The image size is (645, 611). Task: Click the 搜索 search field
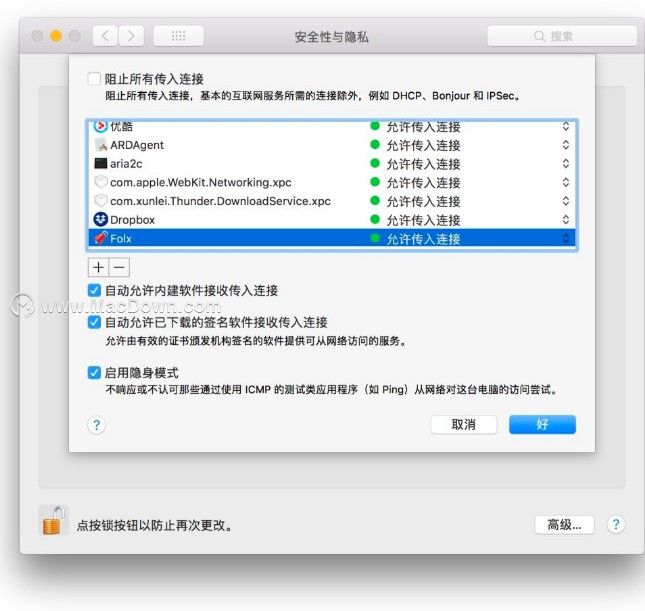click(562, 36)
